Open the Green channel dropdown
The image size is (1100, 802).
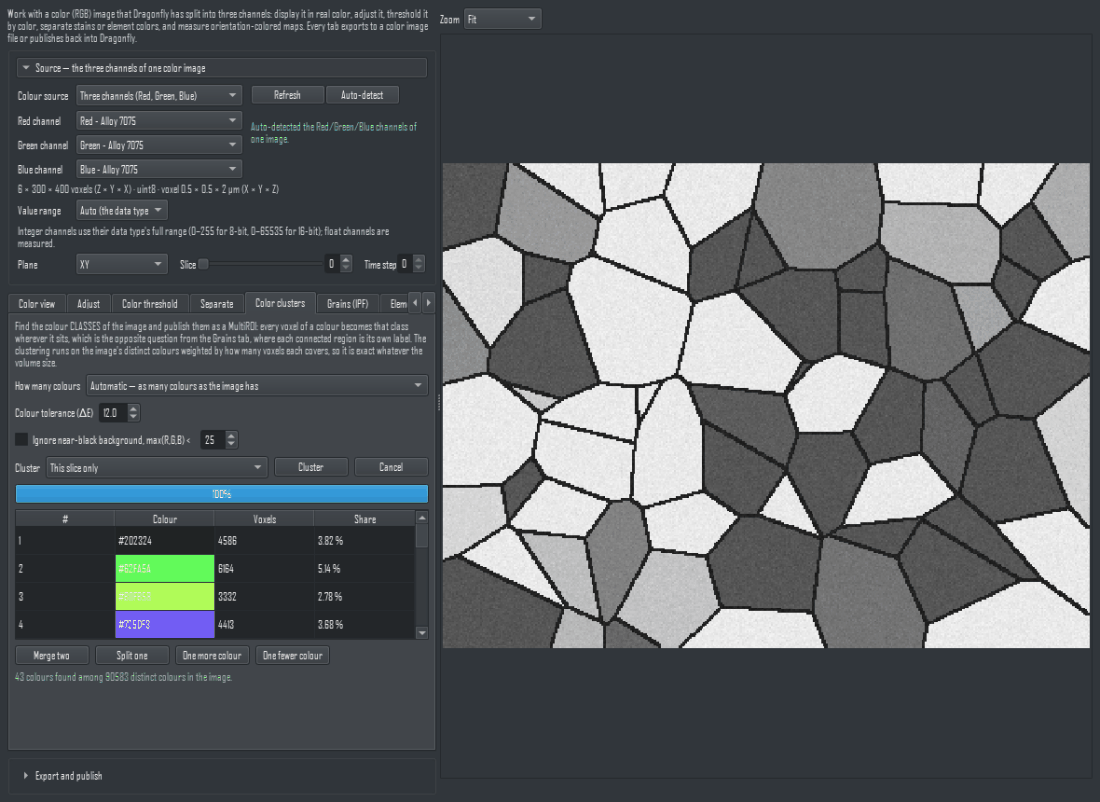pyautogui.click(x=159, y=145)
